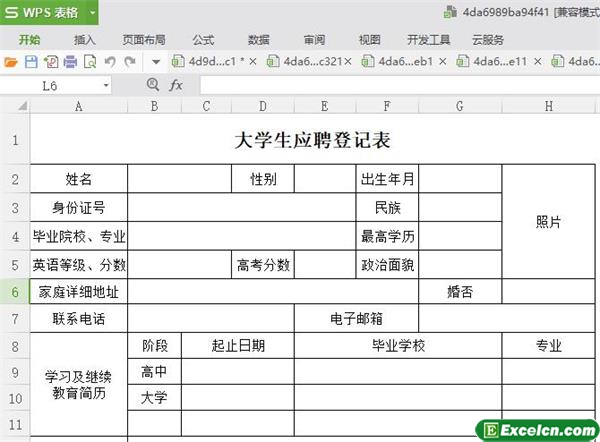600x442 pixels.
Task: Click the 姓名 cell
Action: click(78, 179)
